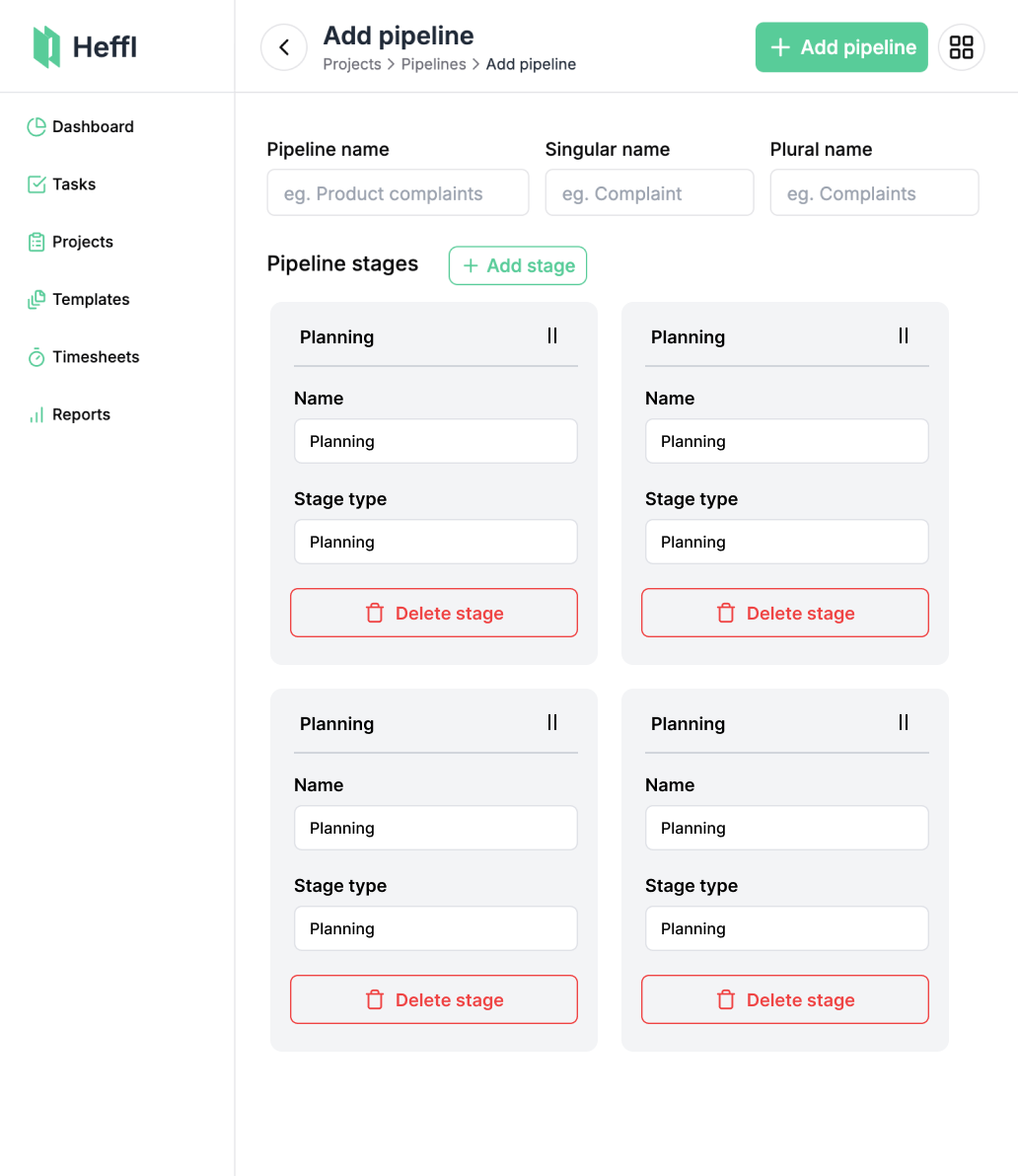The height and width of the screenshot is (1176, 1018).
Task: Click the Heffl logo
Action: click(85, 46)
